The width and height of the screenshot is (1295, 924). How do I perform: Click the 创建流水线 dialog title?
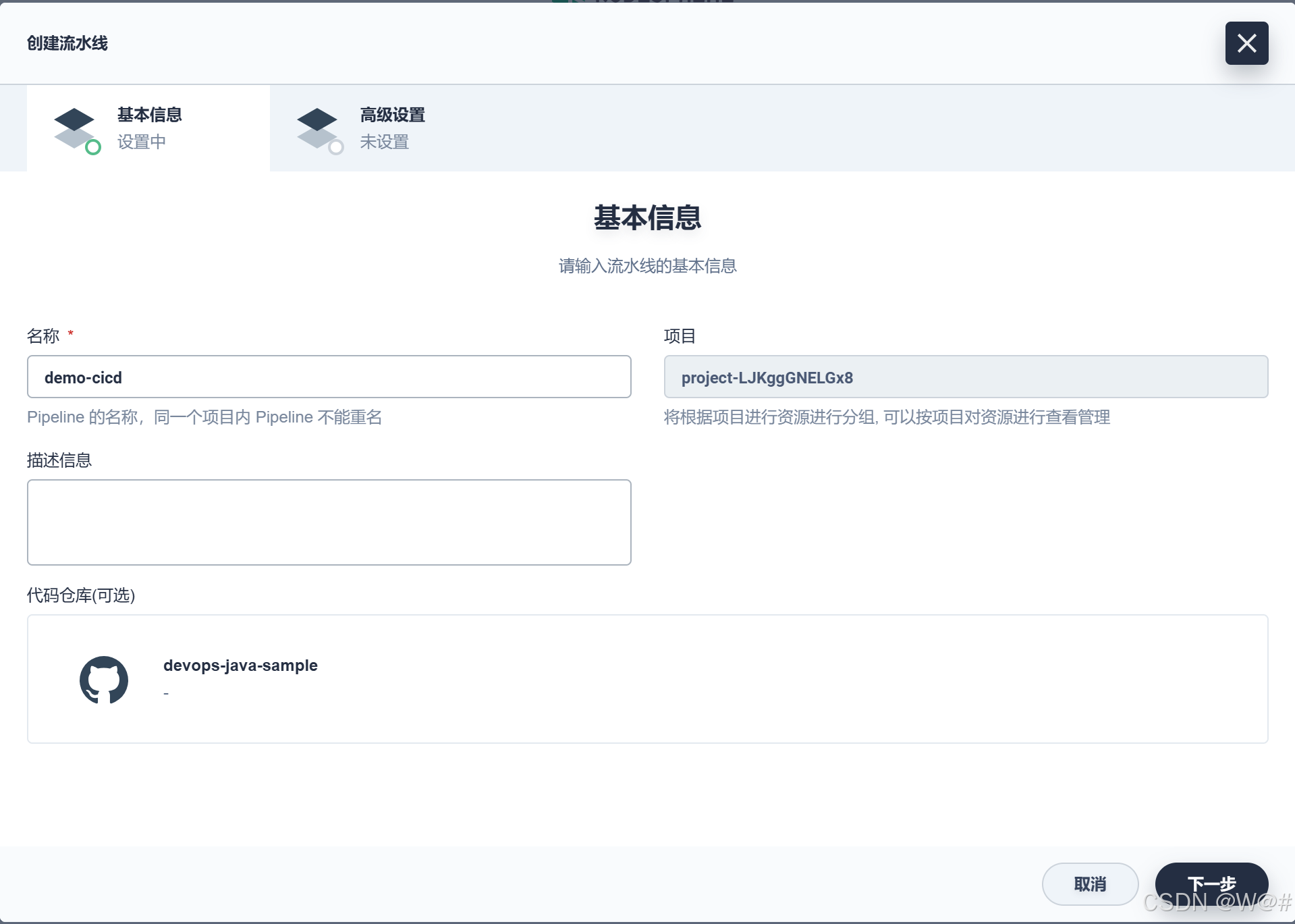click(67, 43)
